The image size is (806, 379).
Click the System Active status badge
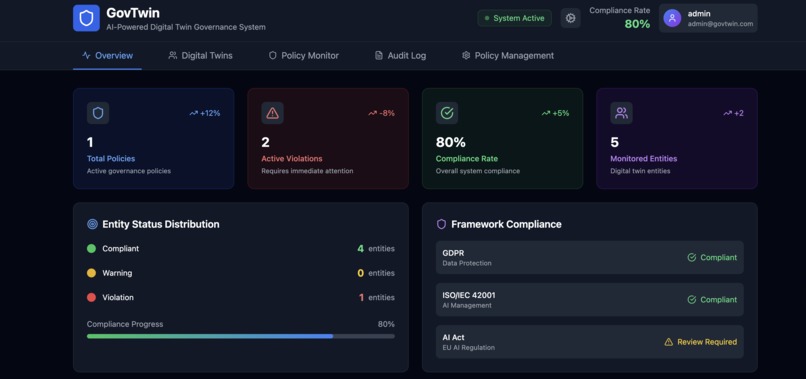click(515, 18)
